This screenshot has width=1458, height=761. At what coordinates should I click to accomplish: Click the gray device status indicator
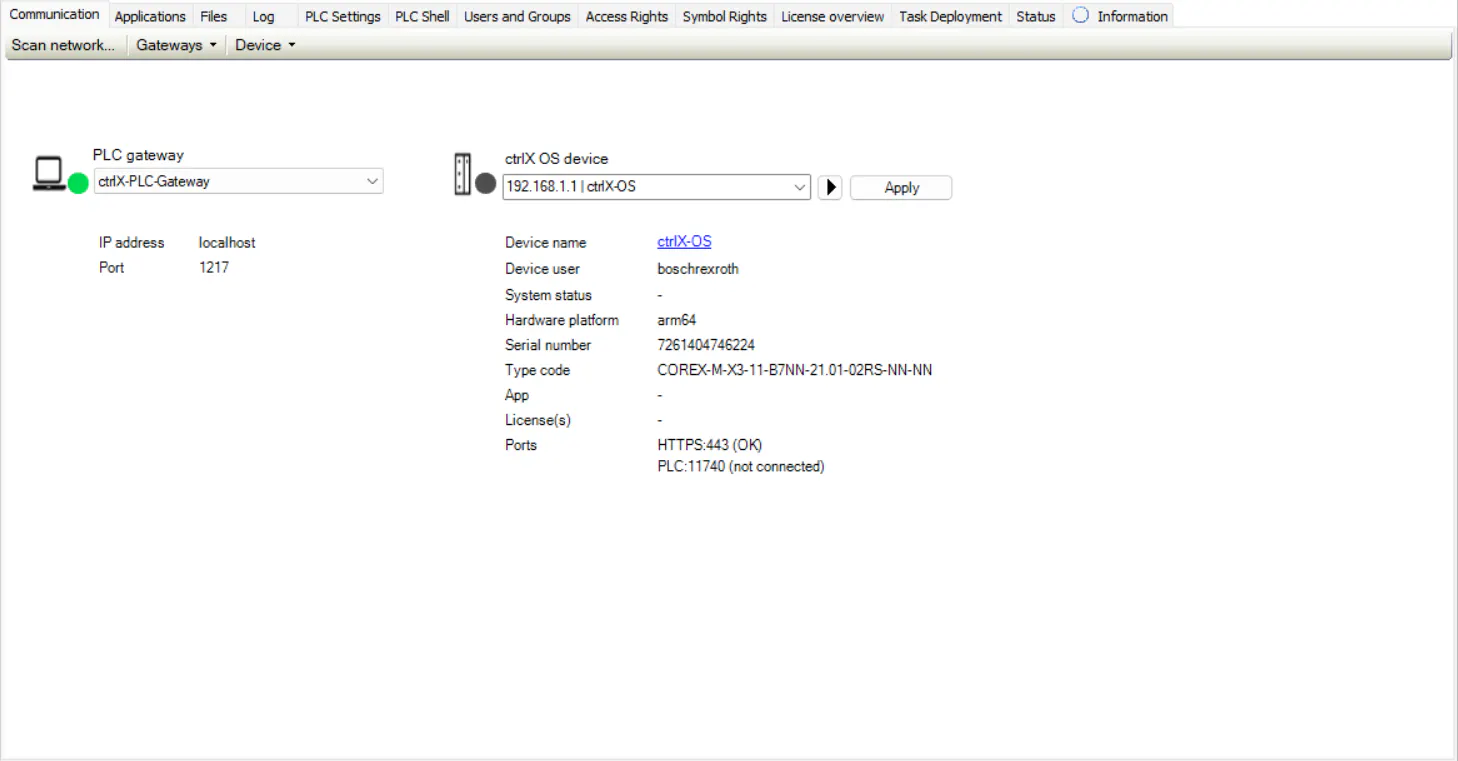[485, 183]
